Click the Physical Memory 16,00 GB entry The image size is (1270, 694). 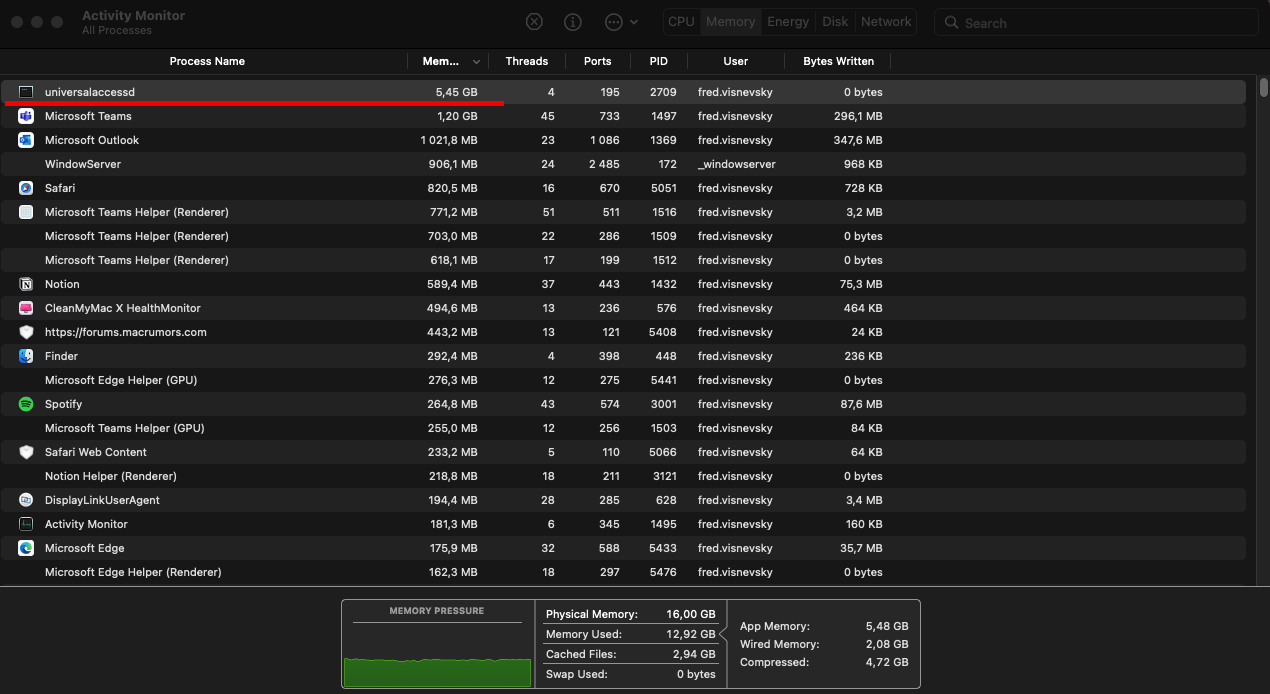pos(631,614)
